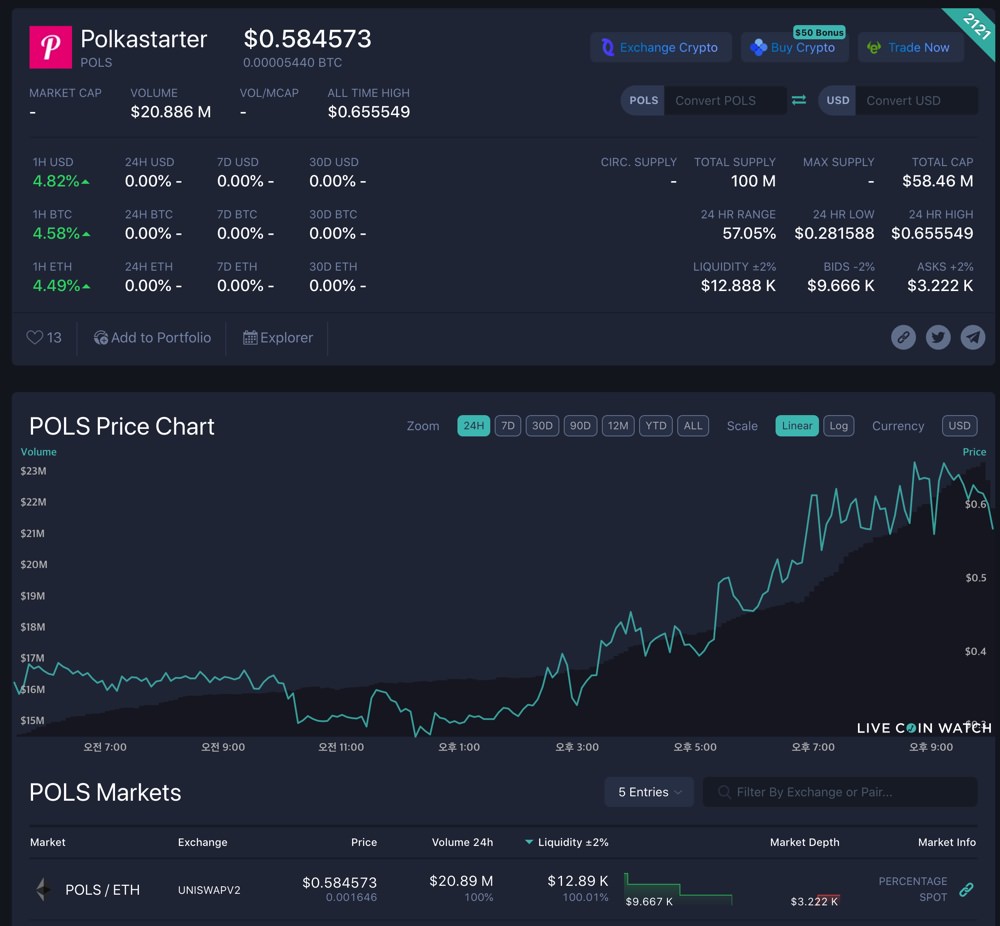The image size is (1000, 926).
Task: Copy the page link via the chain icon
Action: click(903, 337)
